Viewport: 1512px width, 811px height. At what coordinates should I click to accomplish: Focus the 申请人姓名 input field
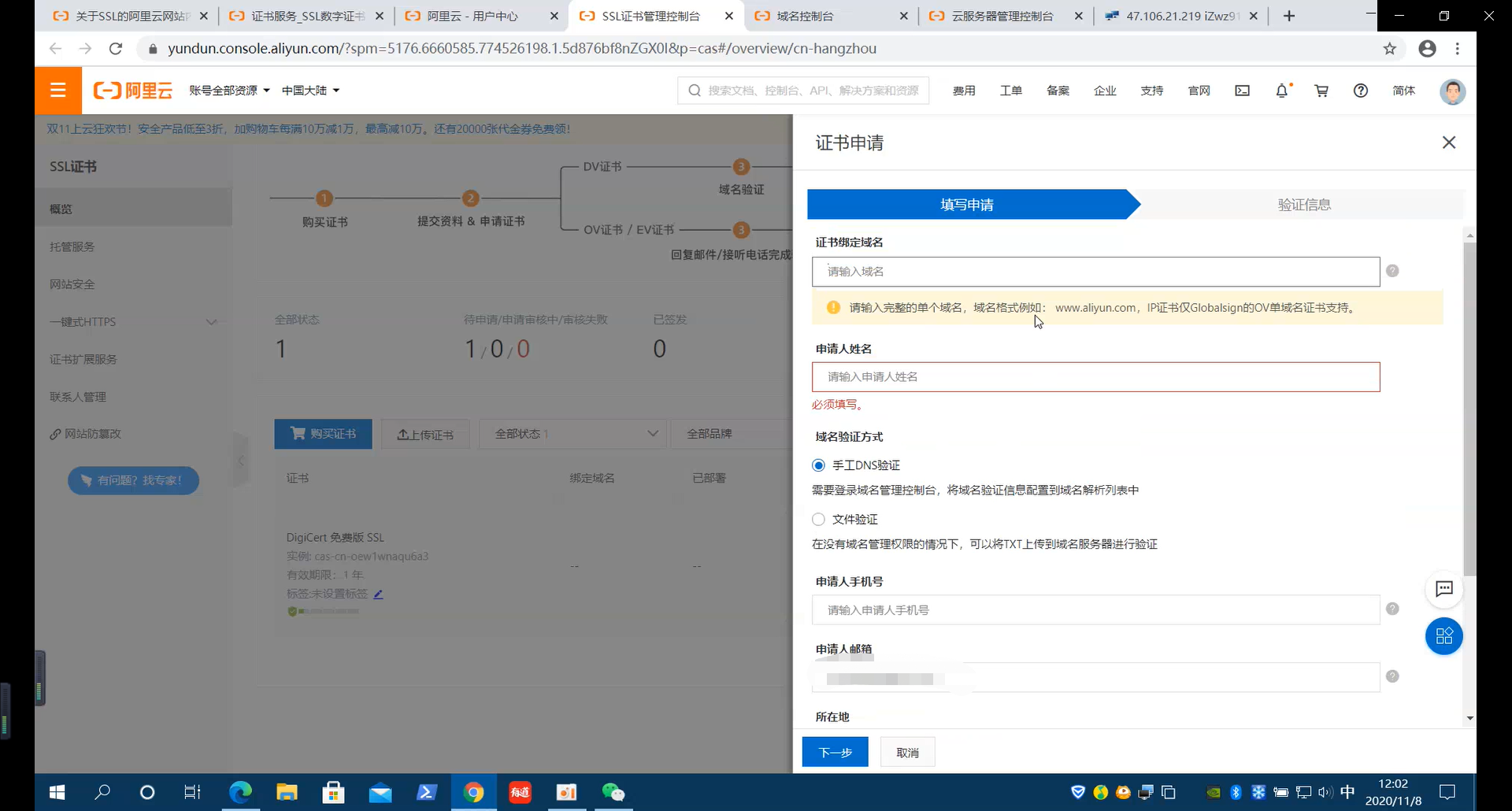1095,377
